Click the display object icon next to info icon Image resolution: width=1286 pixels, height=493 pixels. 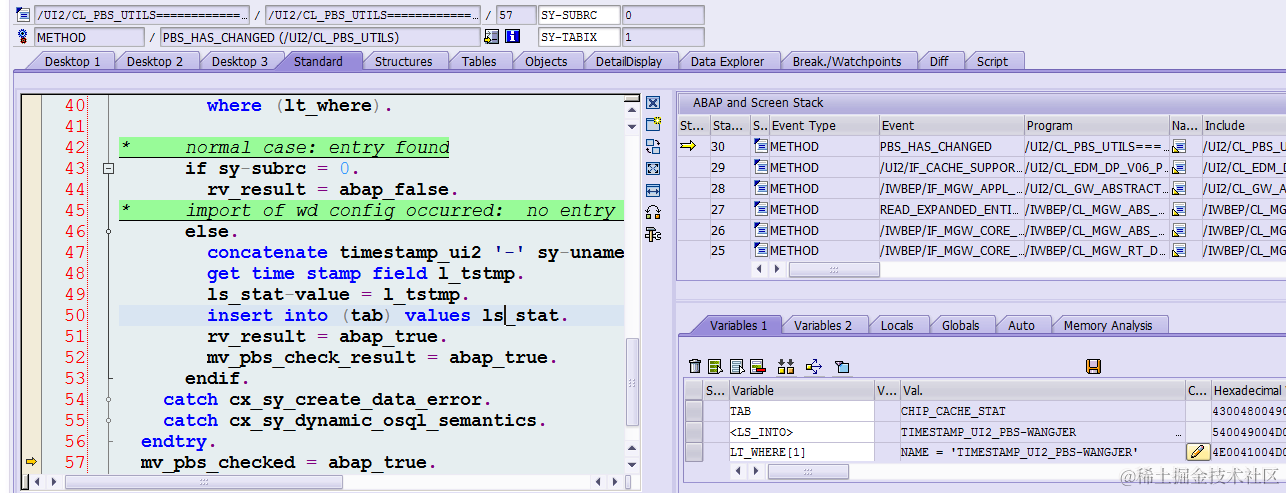pyautogui.click(x=491, y=37)
